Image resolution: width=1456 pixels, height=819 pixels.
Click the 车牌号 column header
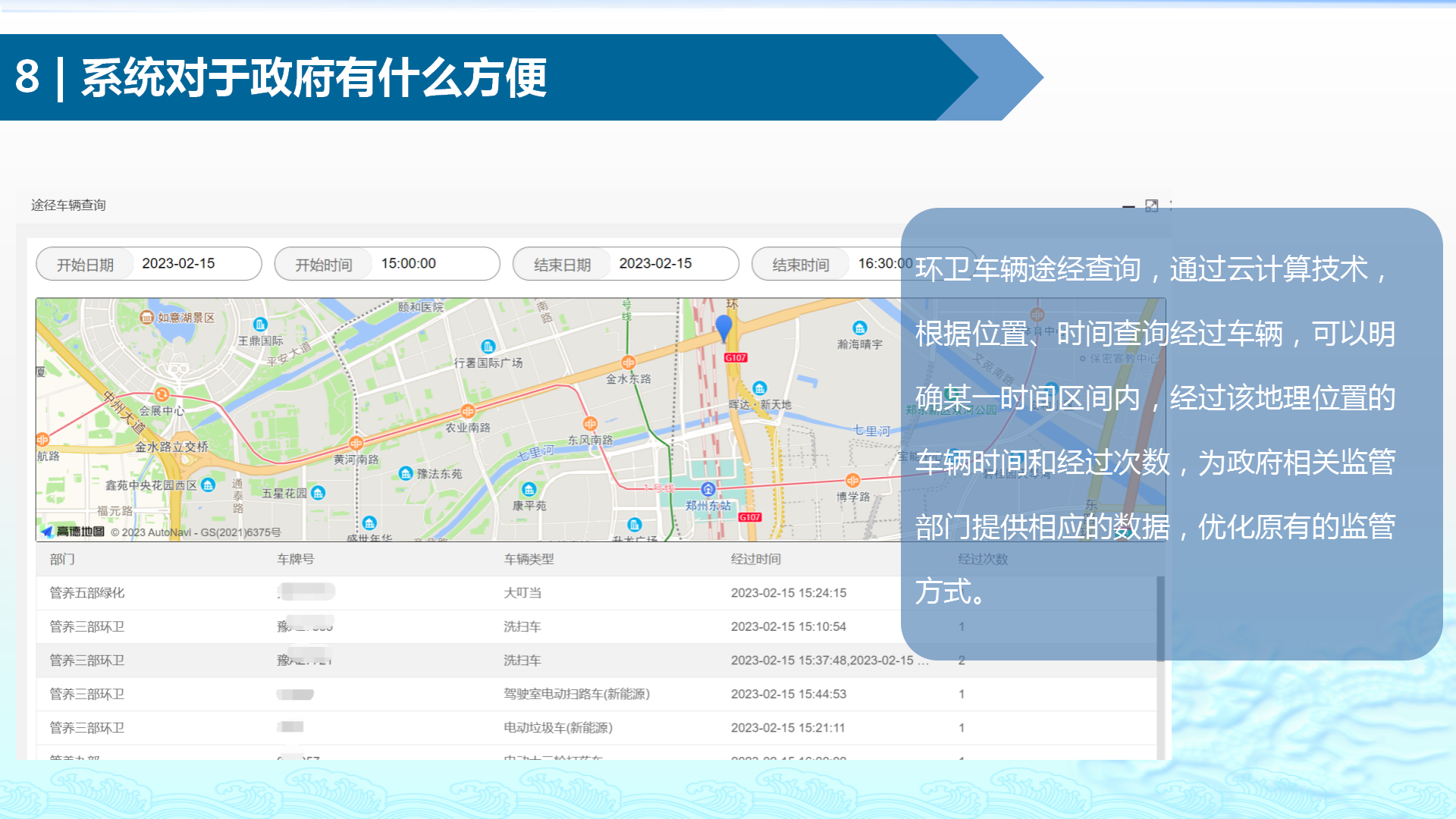(296, 559)
